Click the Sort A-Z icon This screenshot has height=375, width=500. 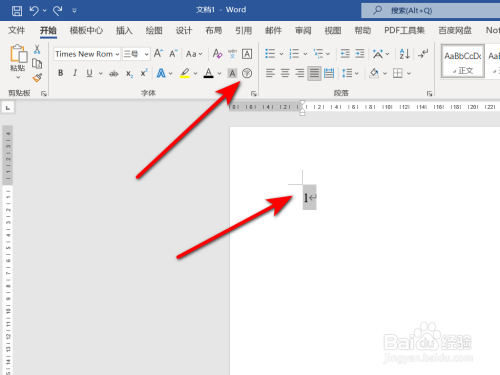[404, 54]
